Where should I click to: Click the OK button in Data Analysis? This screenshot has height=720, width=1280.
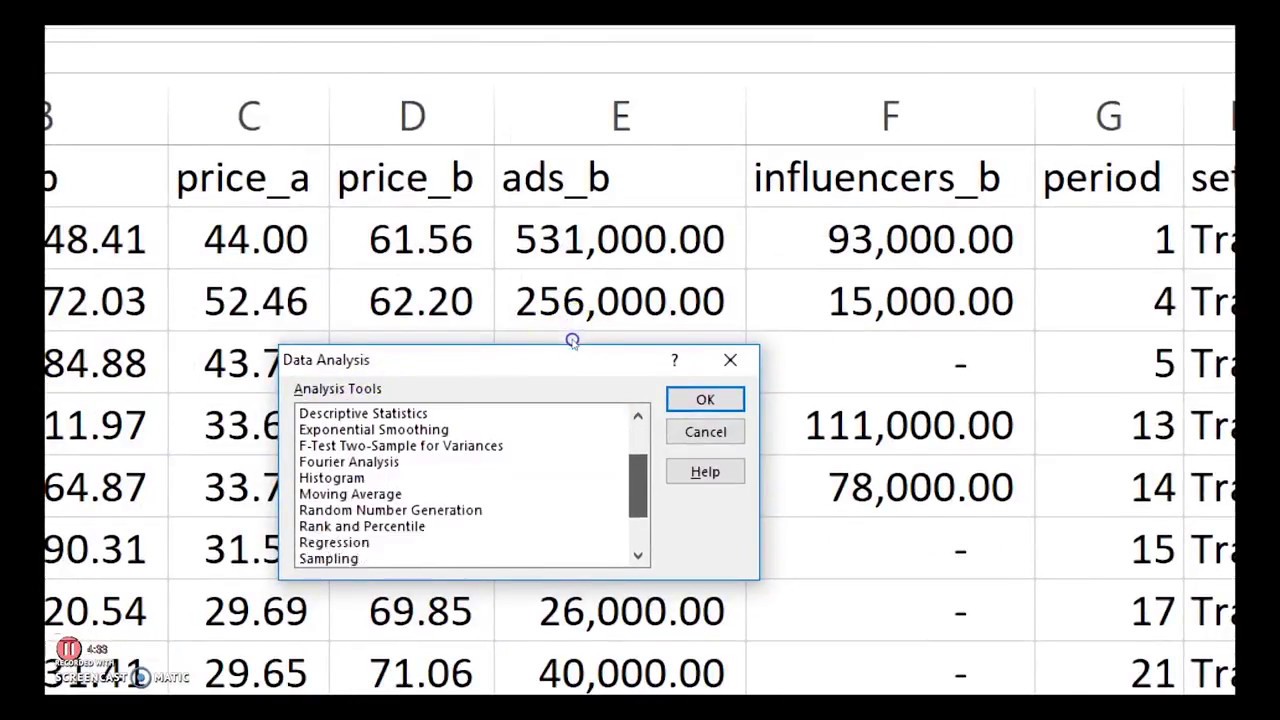point(705,400)
